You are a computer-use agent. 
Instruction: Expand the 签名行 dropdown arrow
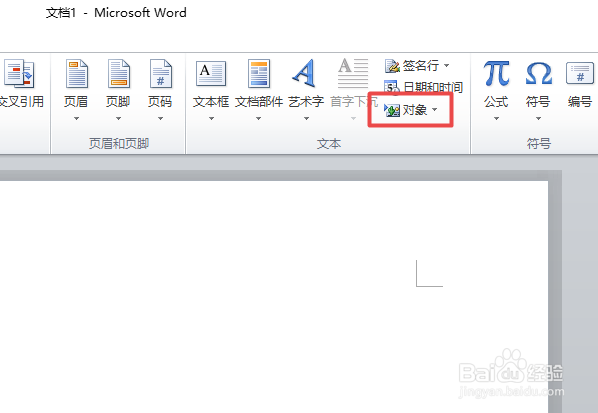[x=446, y=66]
